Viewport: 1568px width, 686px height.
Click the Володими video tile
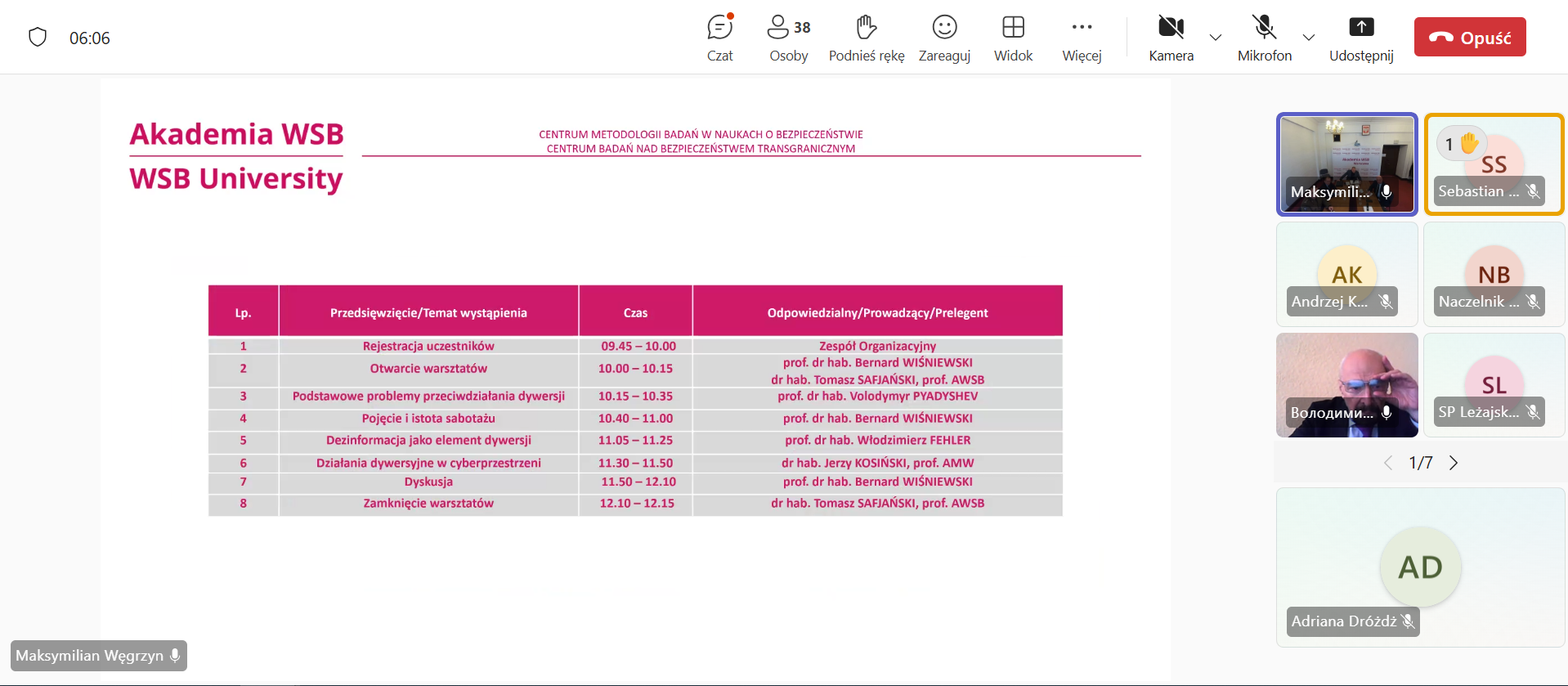[x=1346, y=384]
